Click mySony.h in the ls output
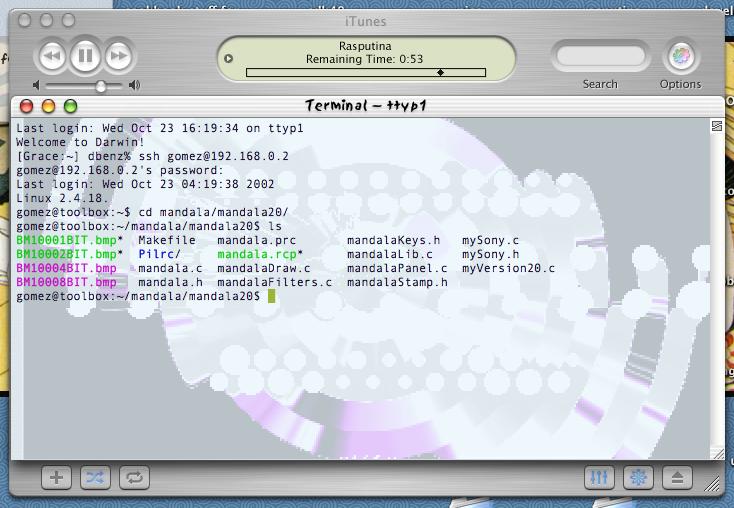Screen dimensions: 734x508 tap(490, 254)
